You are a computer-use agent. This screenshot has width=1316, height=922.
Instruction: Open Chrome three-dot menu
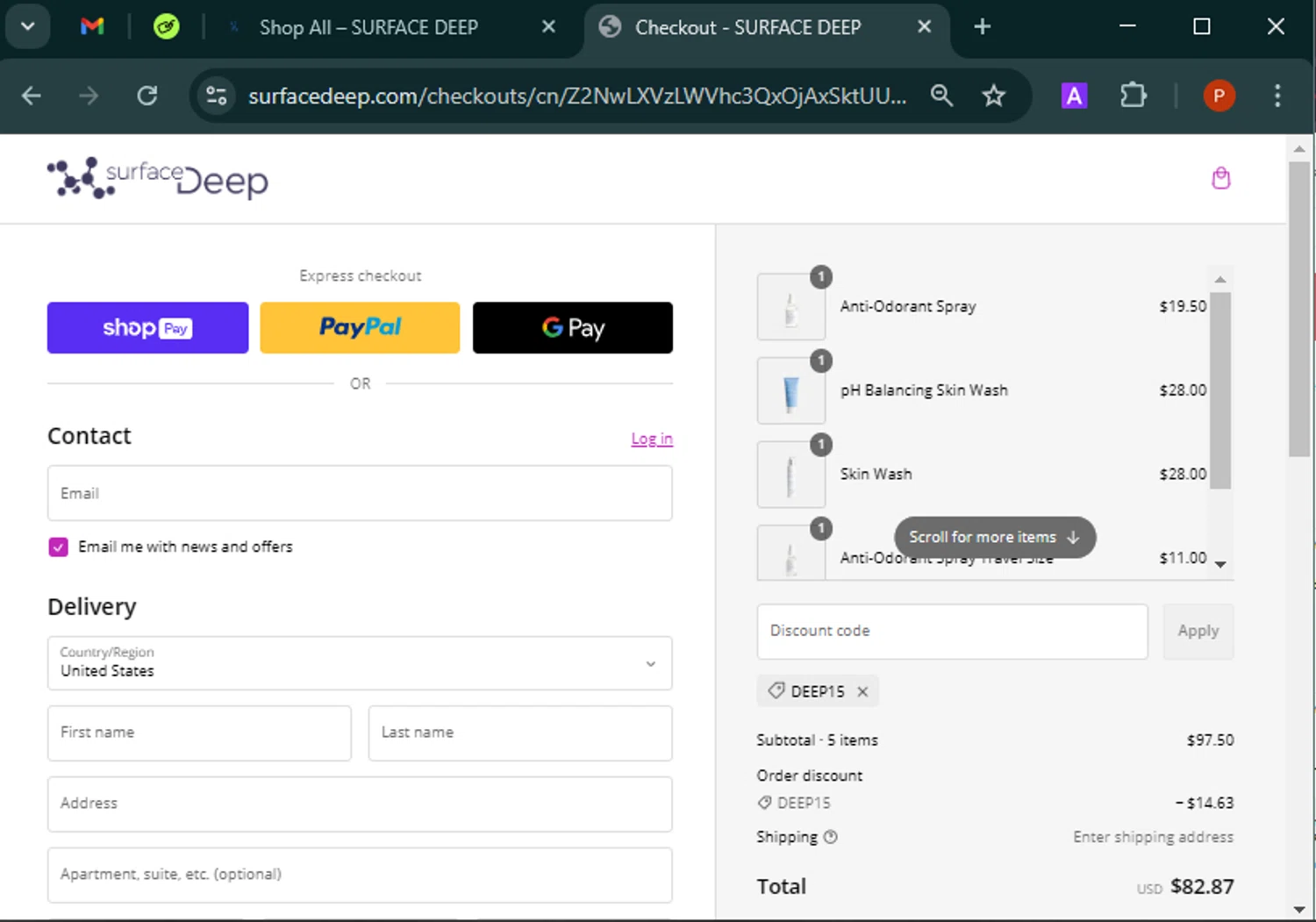(x=1277, y=96)
